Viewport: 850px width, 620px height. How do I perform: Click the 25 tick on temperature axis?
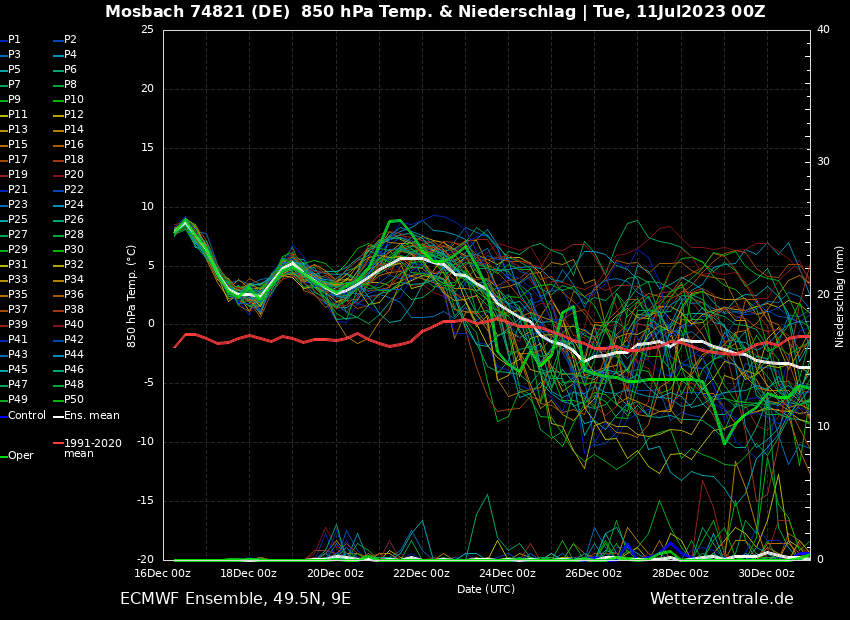(x=147, y=30)
